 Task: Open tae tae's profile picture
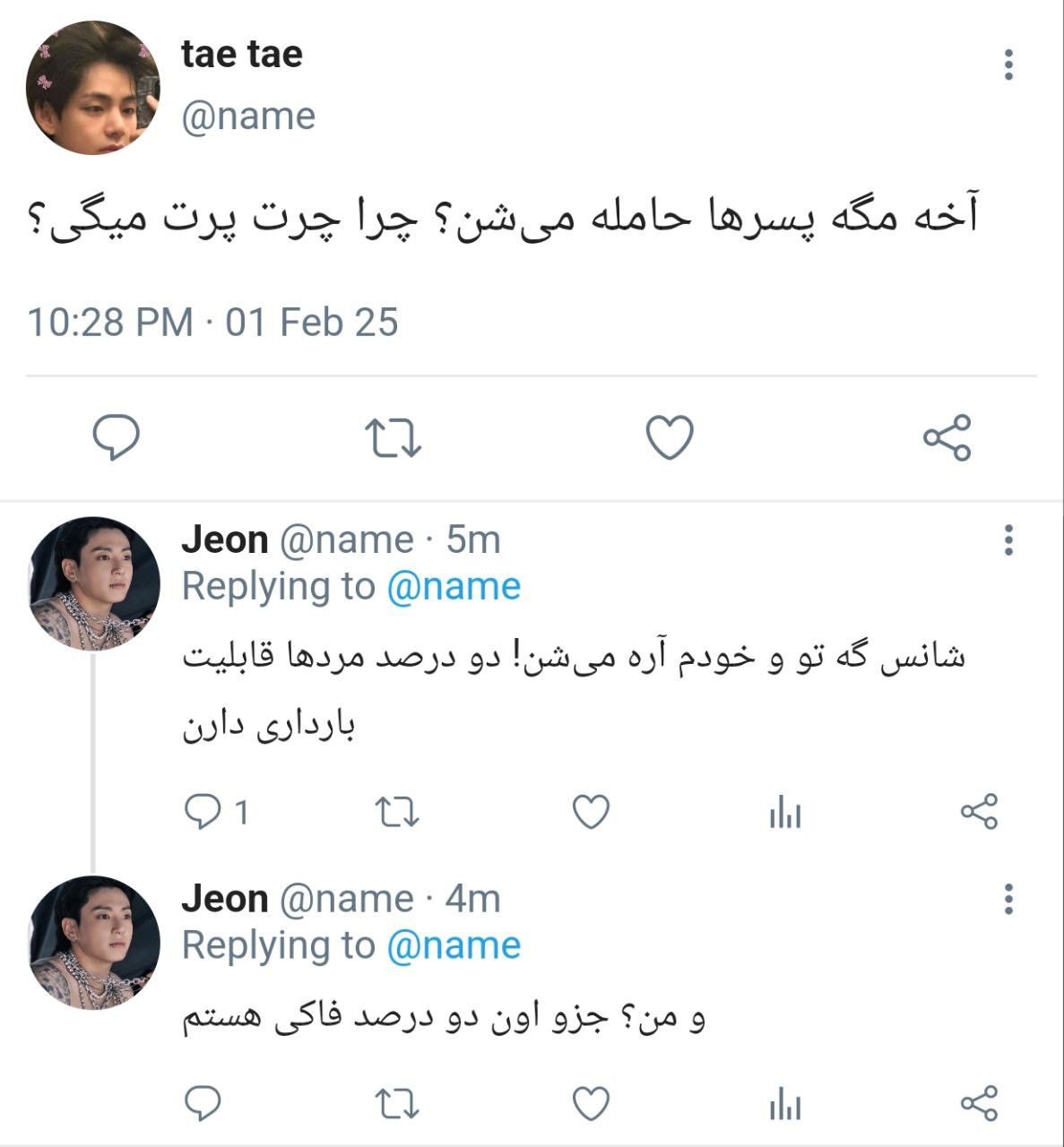coord(93,88)
